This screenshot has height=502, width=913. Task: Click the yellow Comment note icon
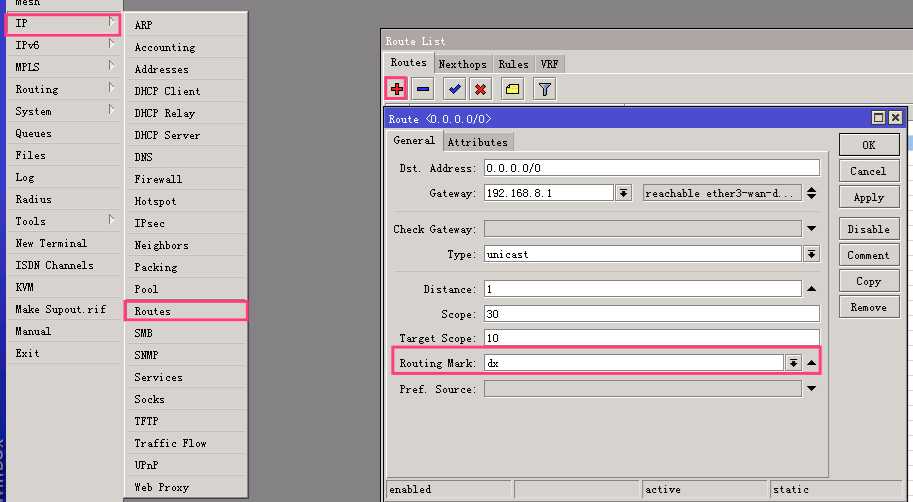(x=512, y=89)
